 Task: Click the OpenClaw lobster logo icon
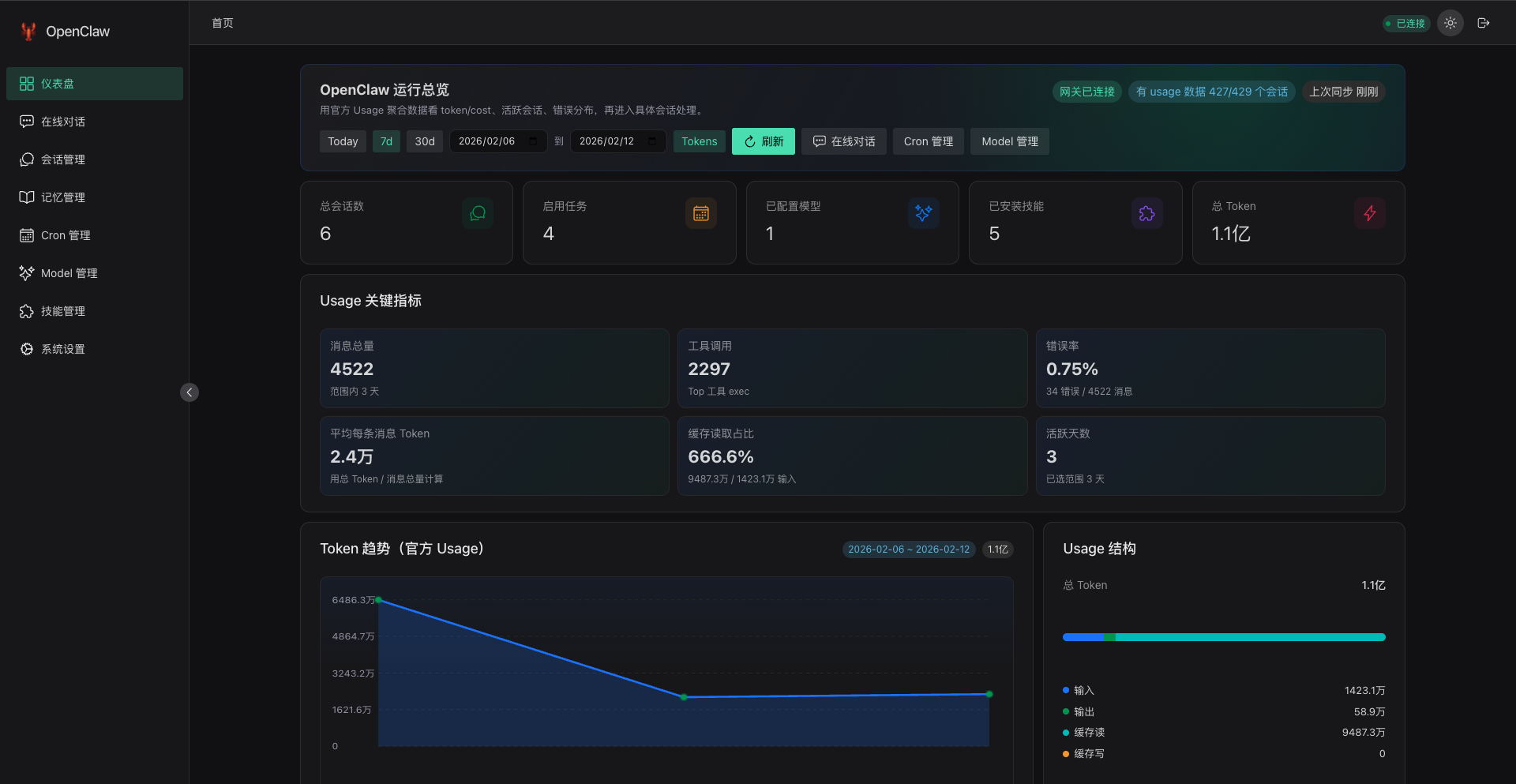28,32
